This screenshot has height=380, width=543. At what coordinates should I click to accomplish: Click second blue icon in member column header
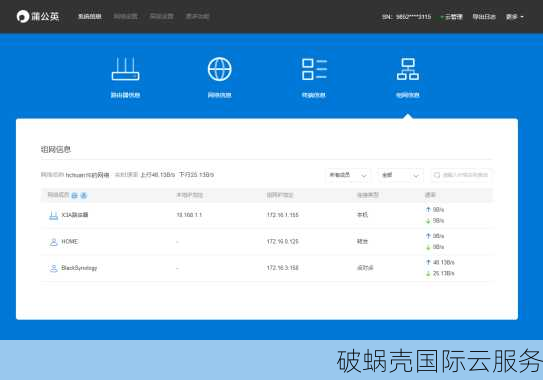tap(83, 195)
